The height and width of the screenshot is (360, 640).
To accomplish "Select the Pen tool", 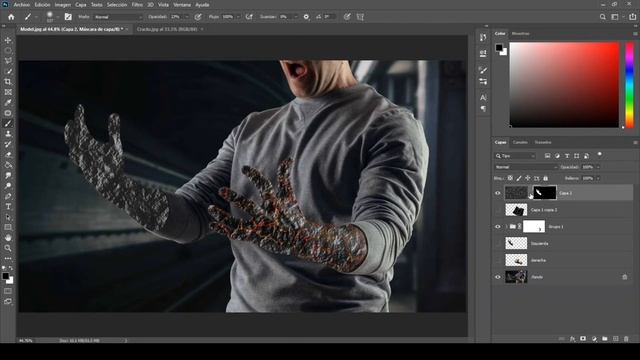I will [8, 196].
